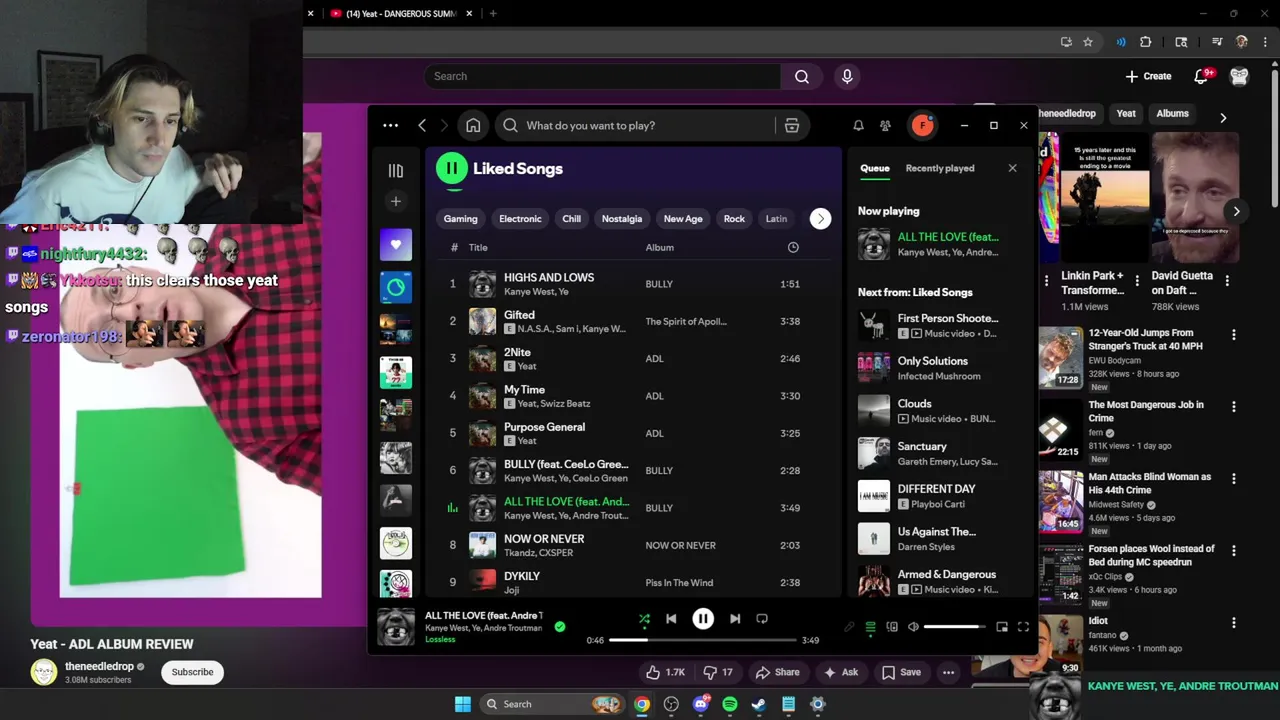This screenshot has height=720, width=1280.
Task: Show more genre filters with arrow
Action: pos(820,218)
